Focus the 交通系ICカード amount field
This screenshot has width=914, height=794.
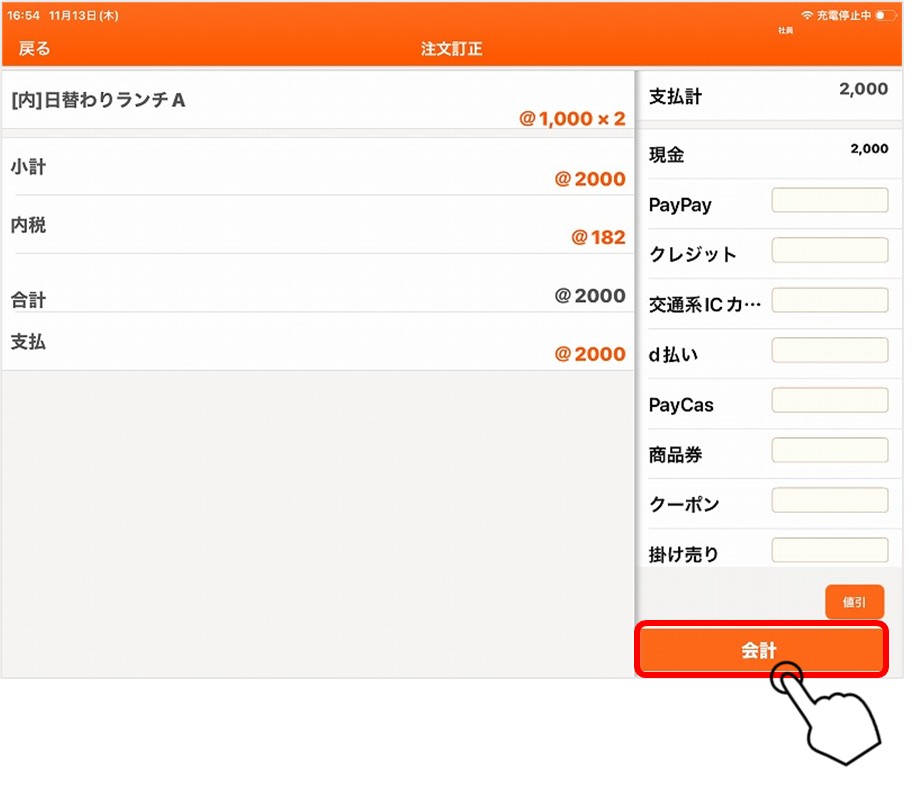tap(829, 301)
